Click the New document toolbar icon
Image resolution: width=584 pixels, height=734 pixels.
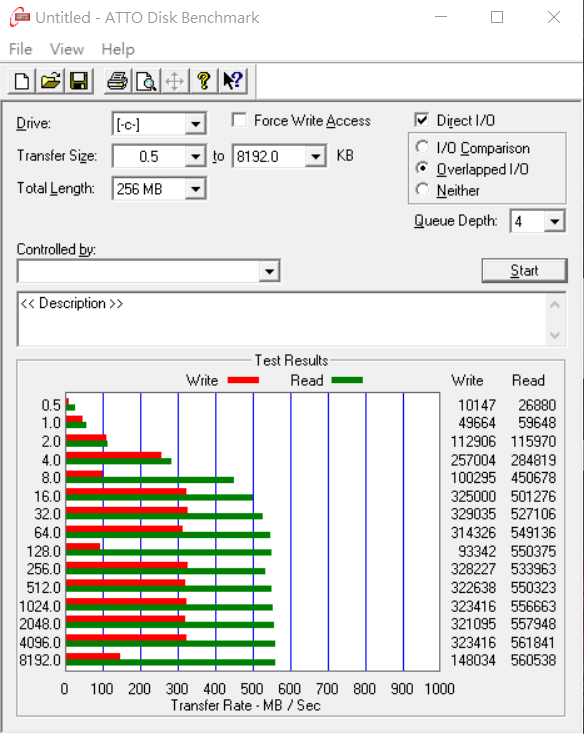click(x=22, y=81)
